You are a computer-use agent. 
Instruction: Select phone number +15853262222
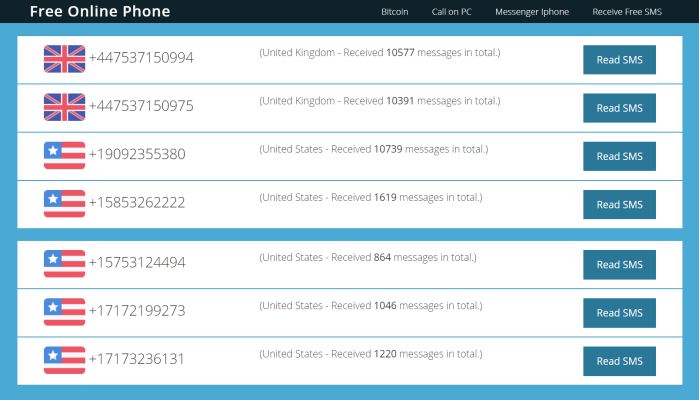(x=137, y=202)
